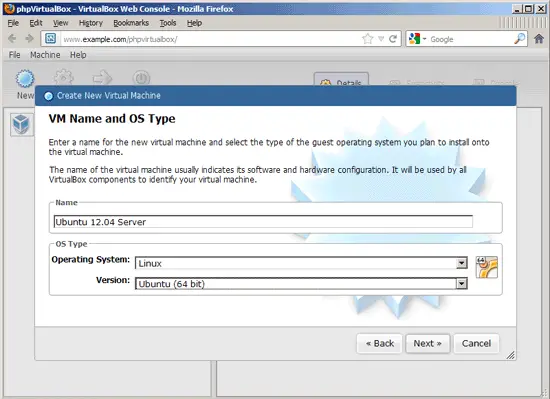Image resolution: width=550 pixels, height=399 pixels.
Task: Click the VirtualBox cube icon in sidebar
Action: (21, 124)
